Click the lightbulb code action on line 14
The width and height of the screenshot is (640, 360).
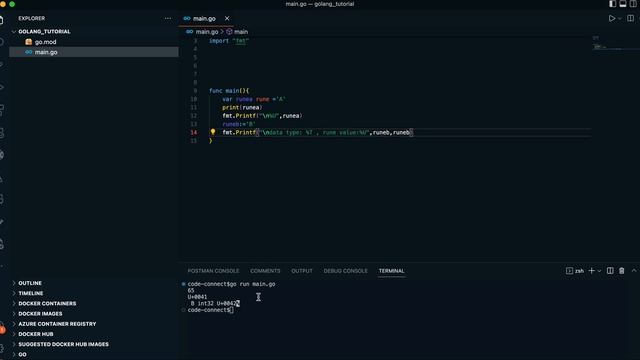213,132
